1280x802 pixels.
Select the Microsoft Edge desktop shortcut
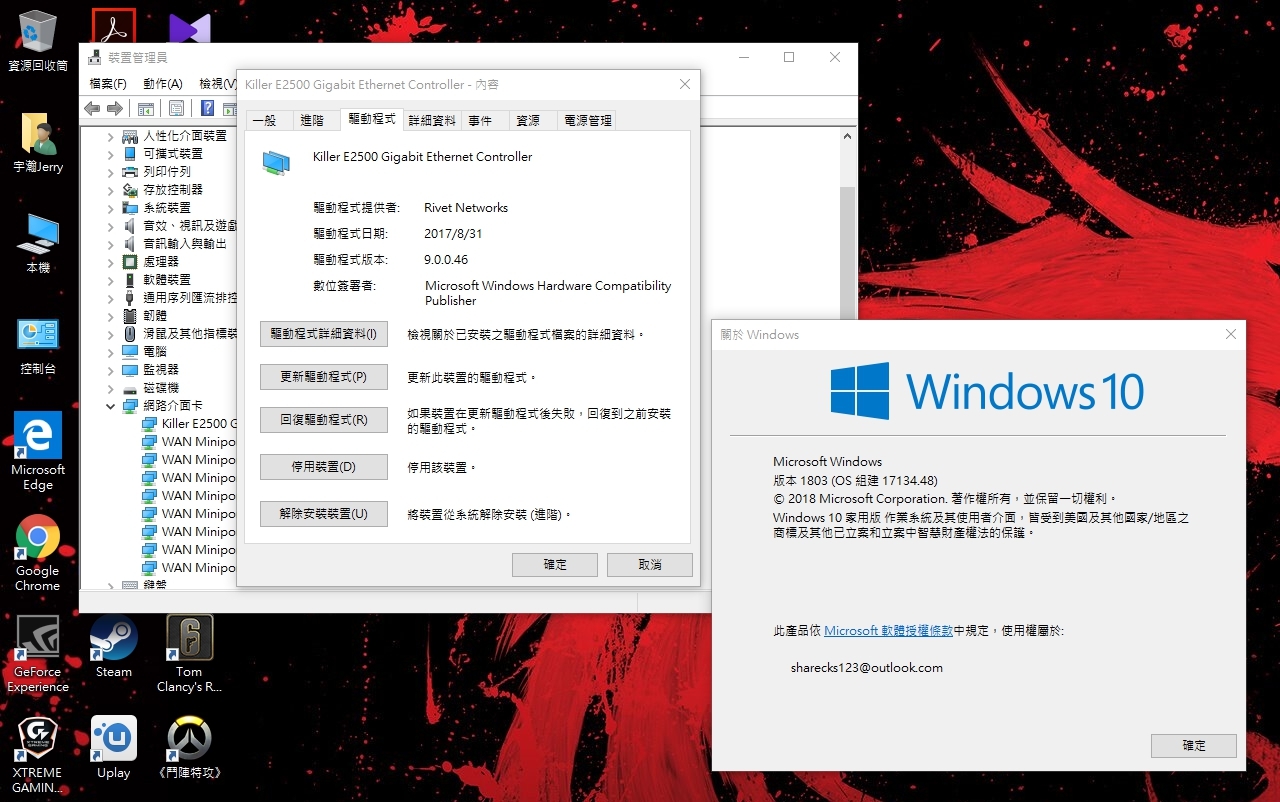[38, 451]
